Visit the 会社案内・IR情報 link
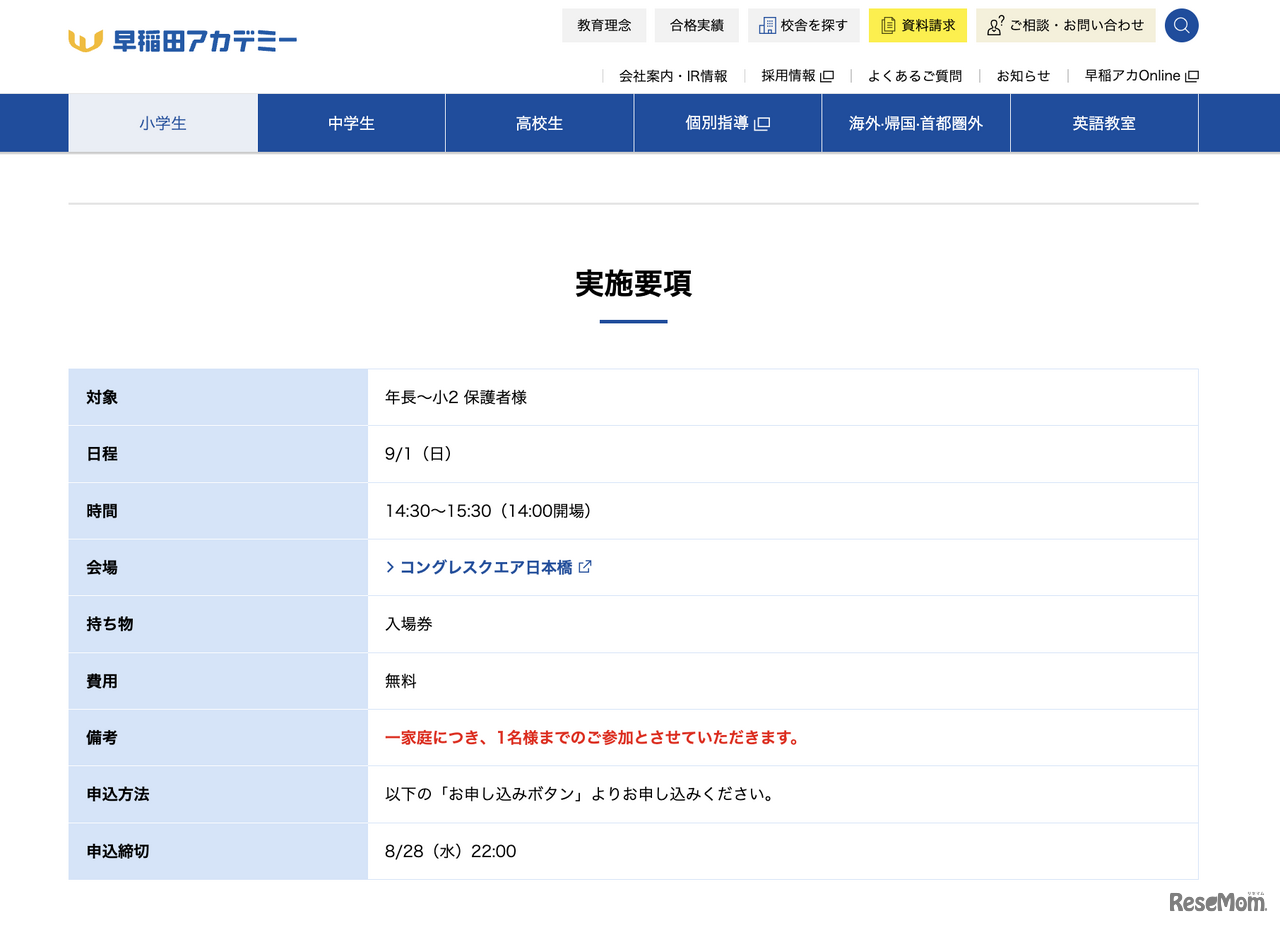This screenshot has height=925, width=1280. point(673,76)
